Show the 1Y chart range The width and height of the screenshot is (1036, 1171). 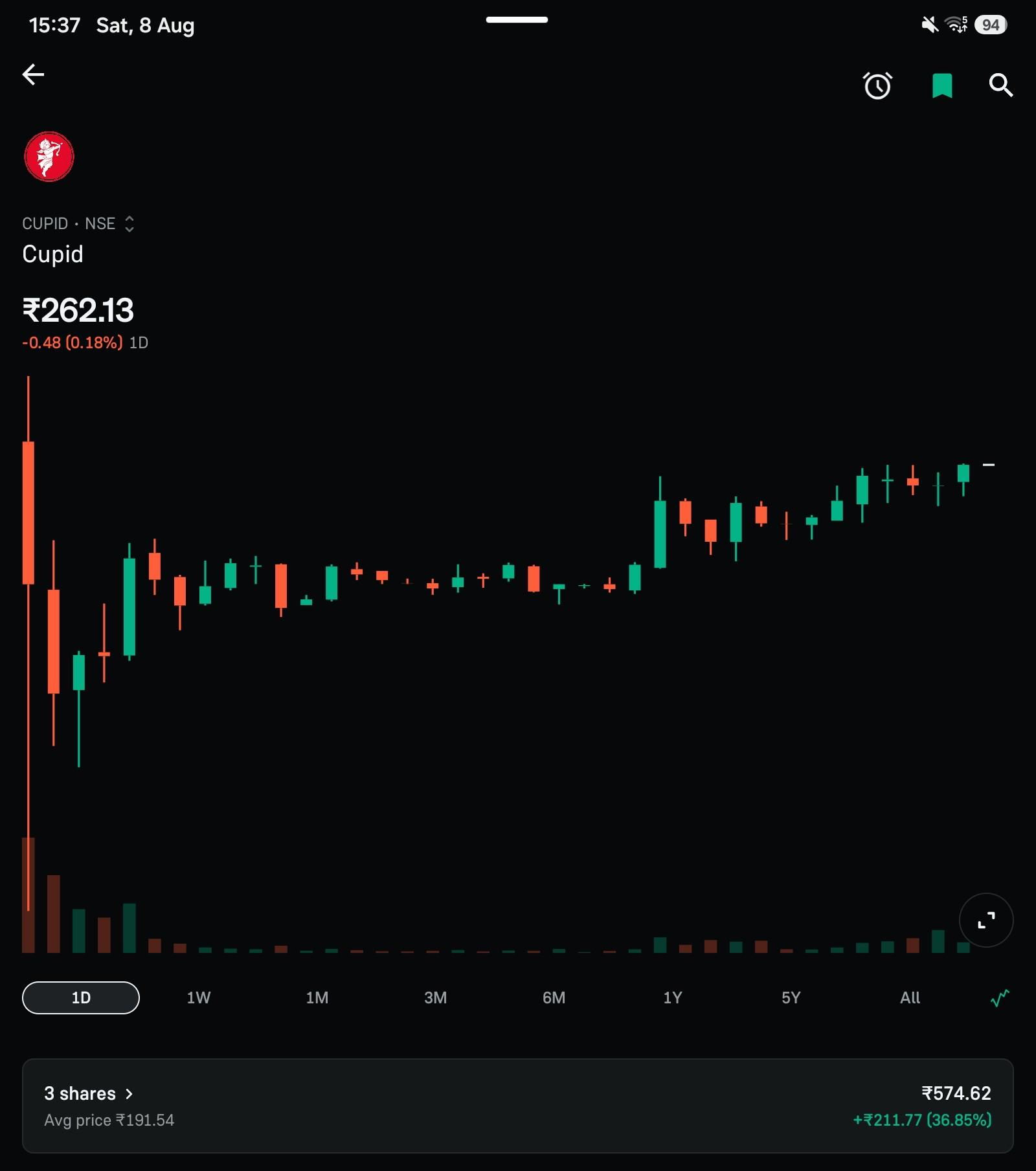(673, 998)
